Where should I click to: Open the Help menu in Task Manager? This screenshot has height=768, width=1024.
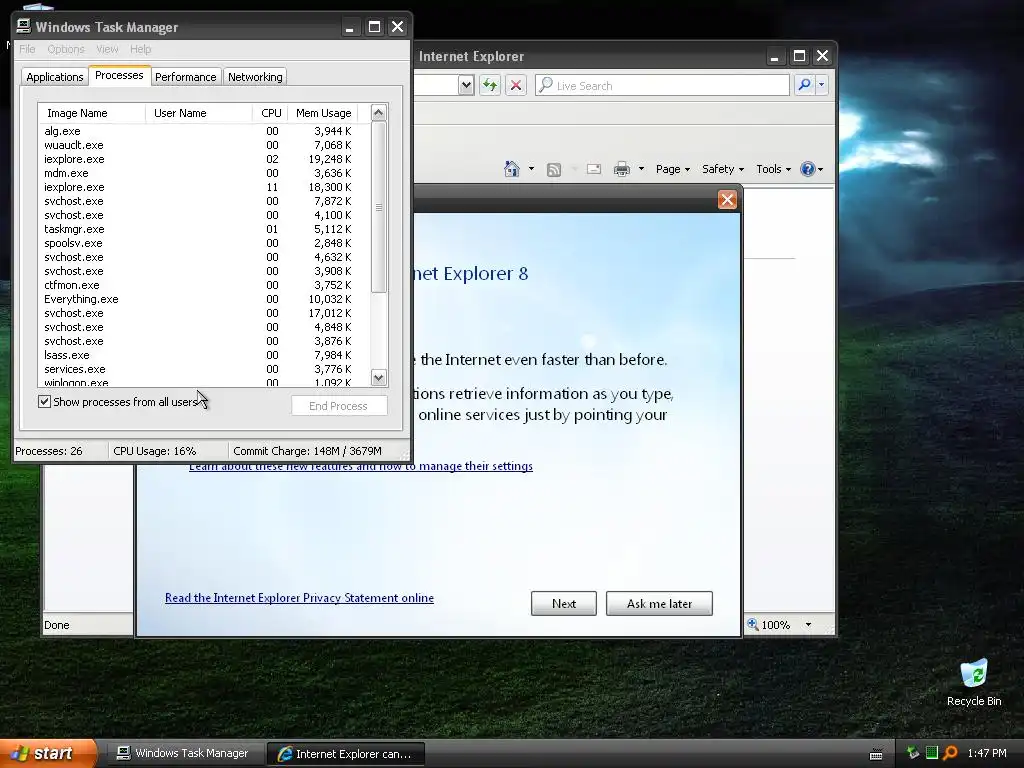140,49
